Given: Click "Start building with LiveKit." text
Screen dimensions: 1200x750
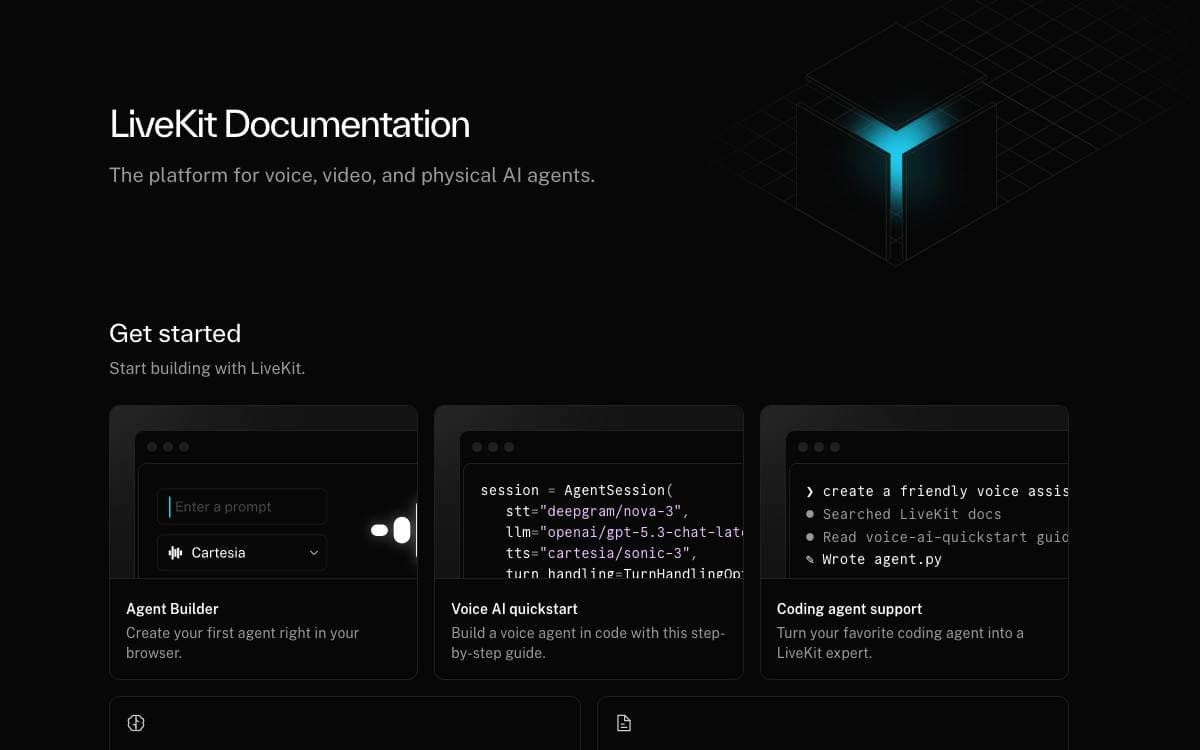Looking at the screenshot, I should point(207,368).
